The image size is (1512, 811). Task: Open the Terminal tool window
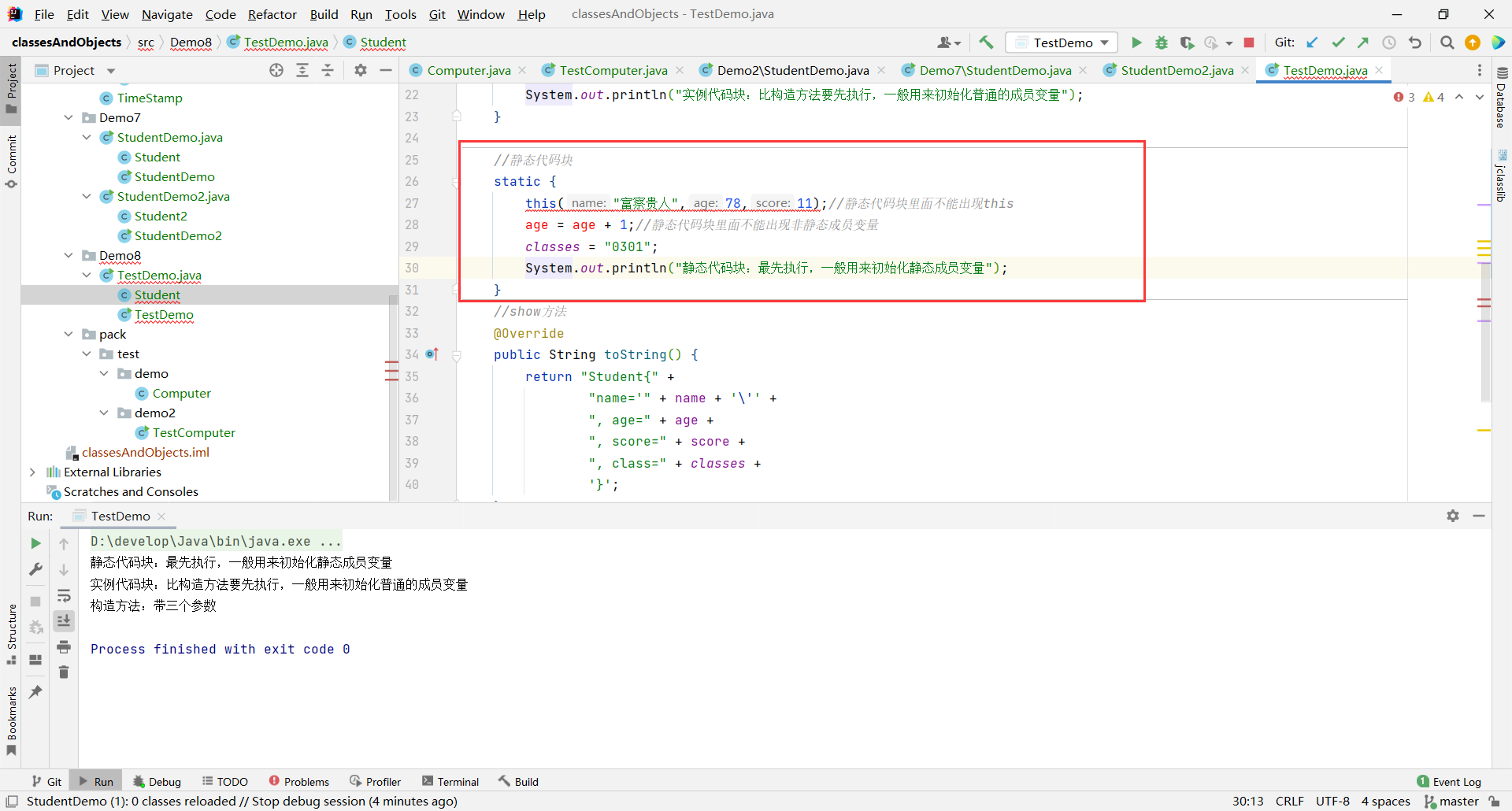[450, 782]
